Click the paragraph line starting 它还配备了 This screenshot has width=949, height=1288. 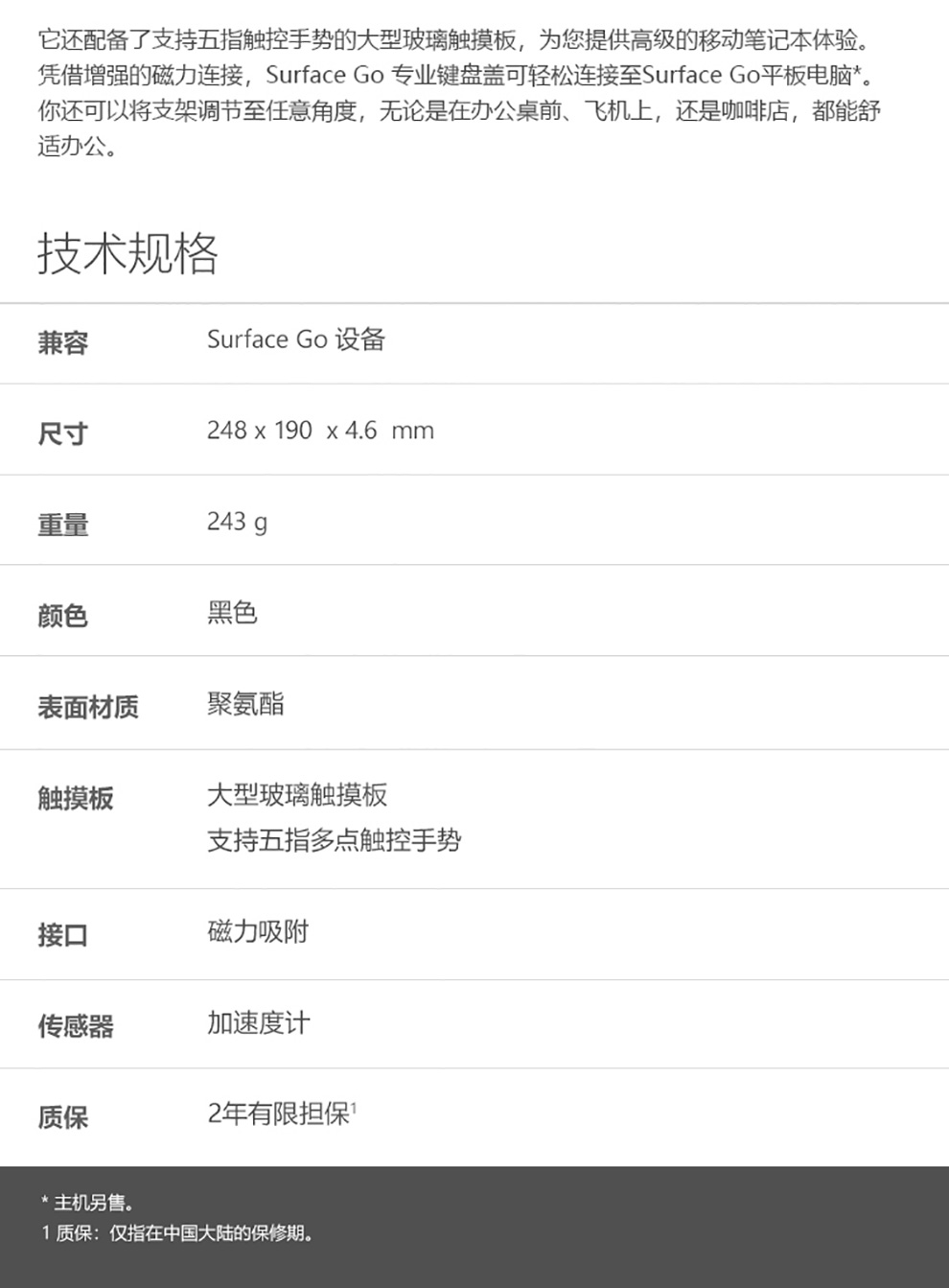click(455, 40)
